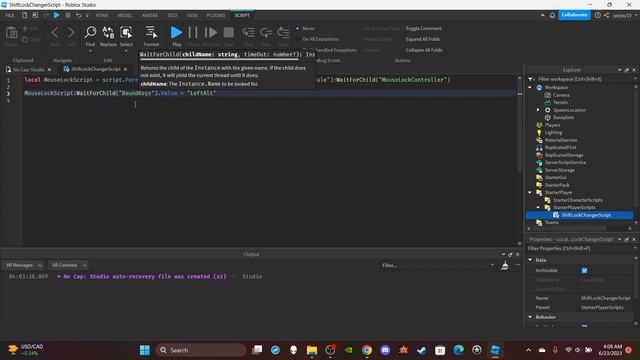The height and width of the screenshot is (360, 640).
Task: Collapse the StarterPlayer tree node
Action: pyautogui.click(x=530, y=192)
